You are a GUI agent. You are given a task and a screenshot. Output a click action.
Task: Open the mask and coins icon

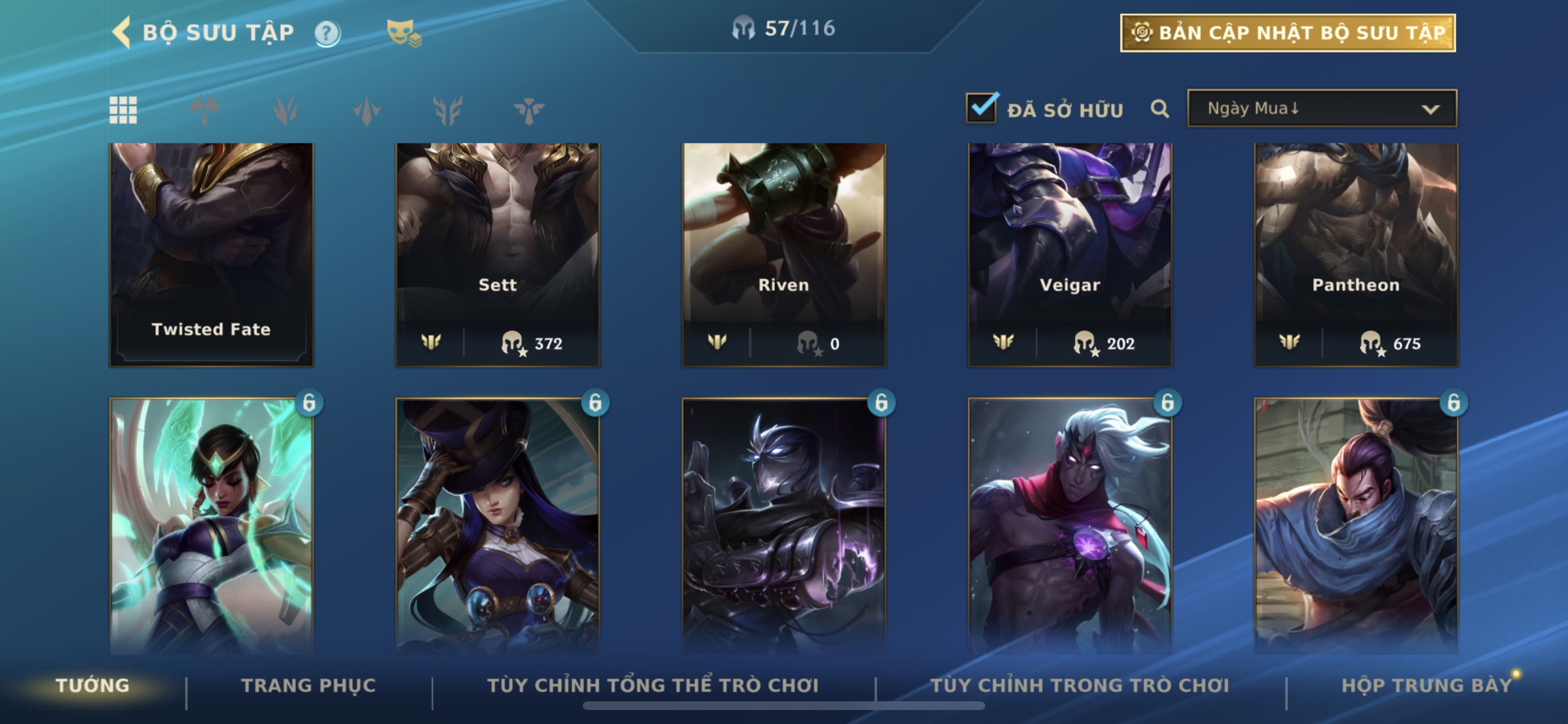[404, 33]
